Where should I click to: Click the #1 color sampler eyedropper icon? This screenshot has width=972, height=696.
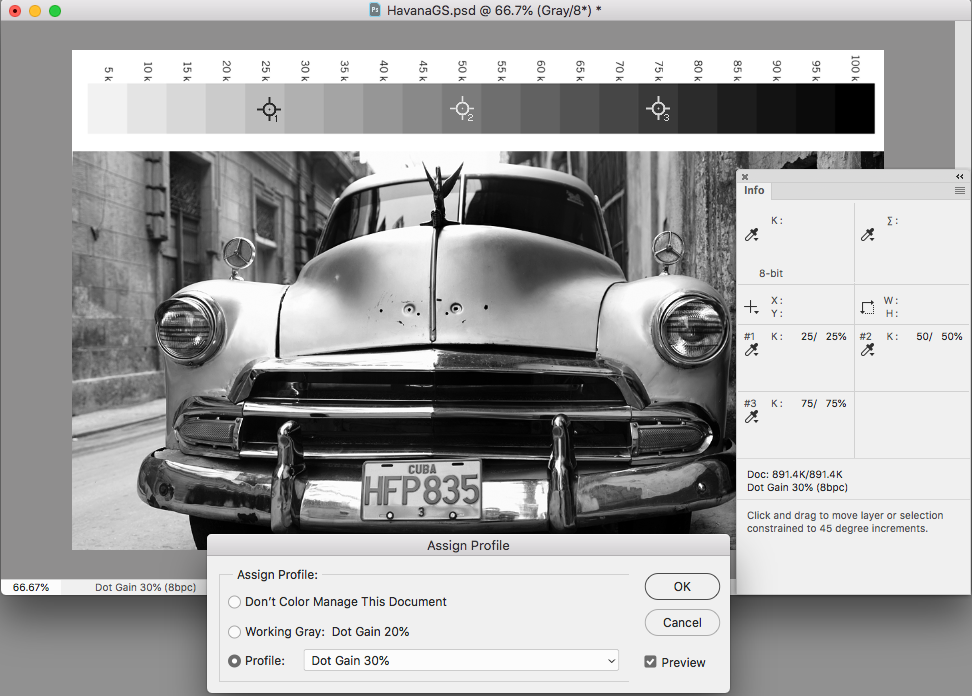[x=752, y=350]
